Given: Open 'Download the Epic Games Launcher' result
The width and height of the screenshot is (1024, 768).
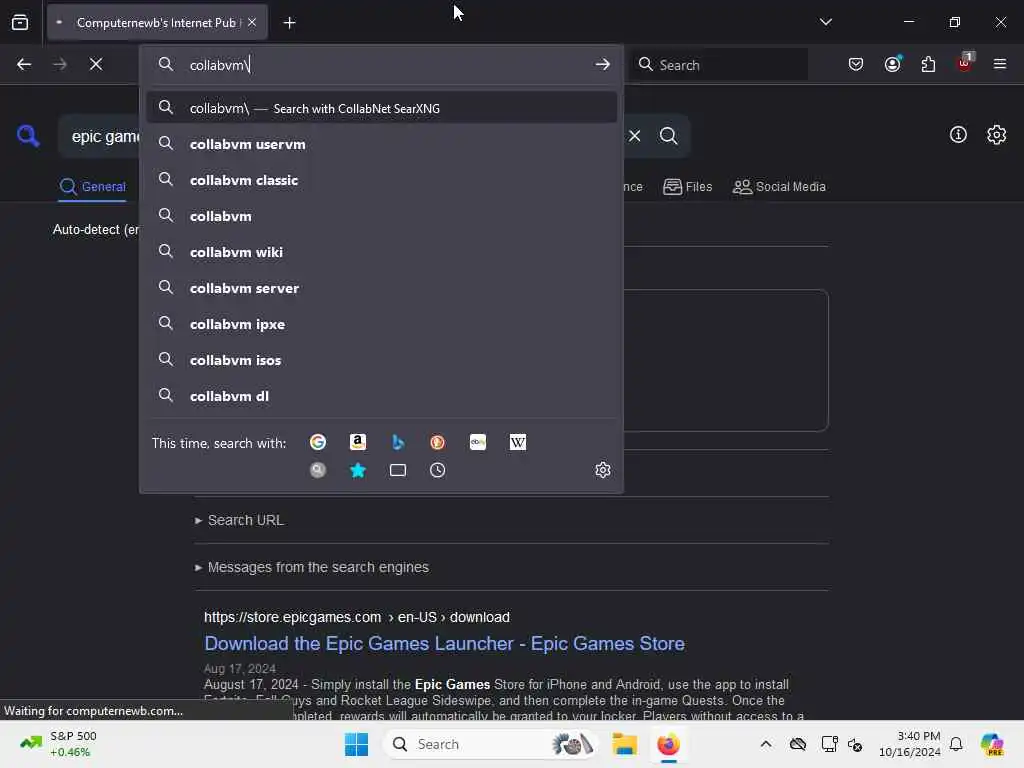Looking at the screenshot, I should pyautogui.click(x=444, y=644).
